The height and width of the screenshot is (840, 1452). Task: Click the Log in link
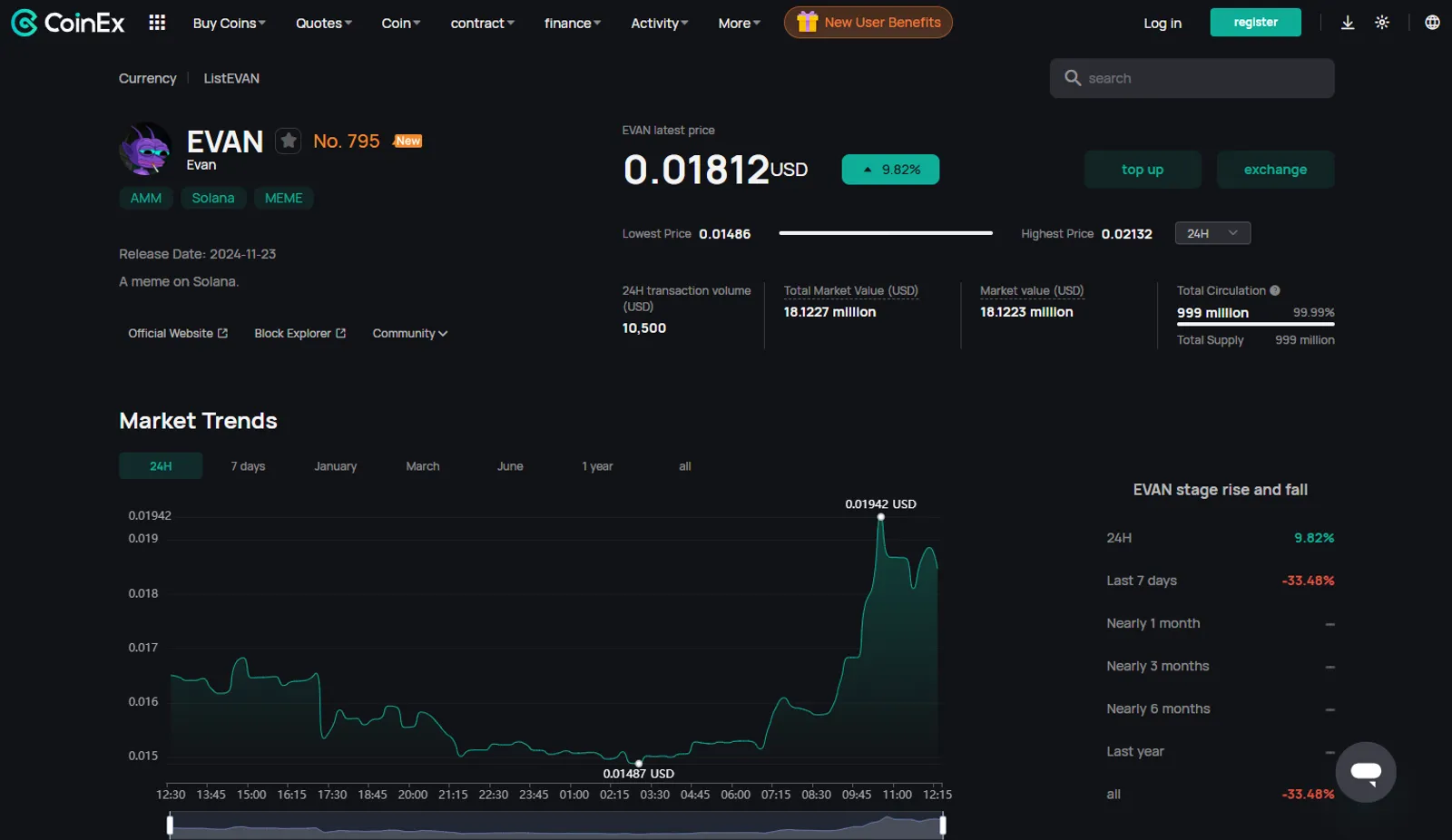point(1163,23)
